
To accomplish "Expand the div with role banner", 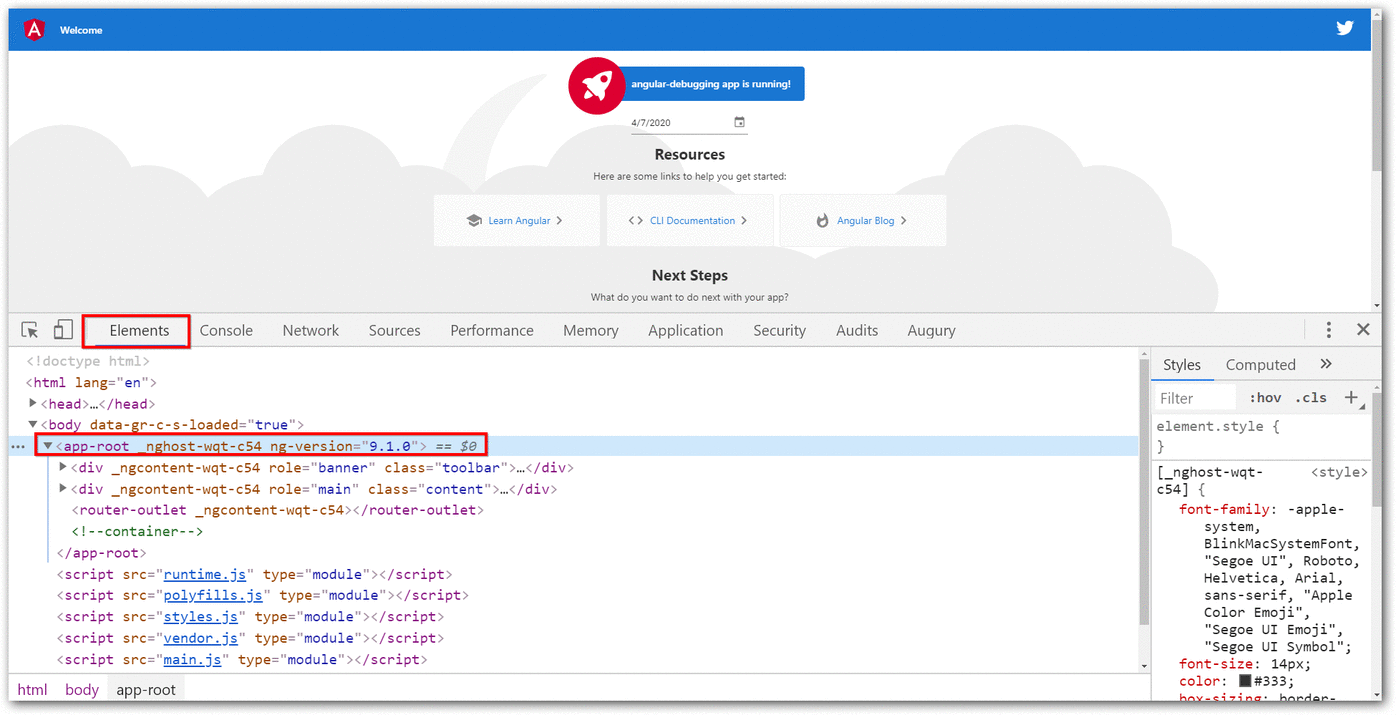I will [x=63, y=467].
